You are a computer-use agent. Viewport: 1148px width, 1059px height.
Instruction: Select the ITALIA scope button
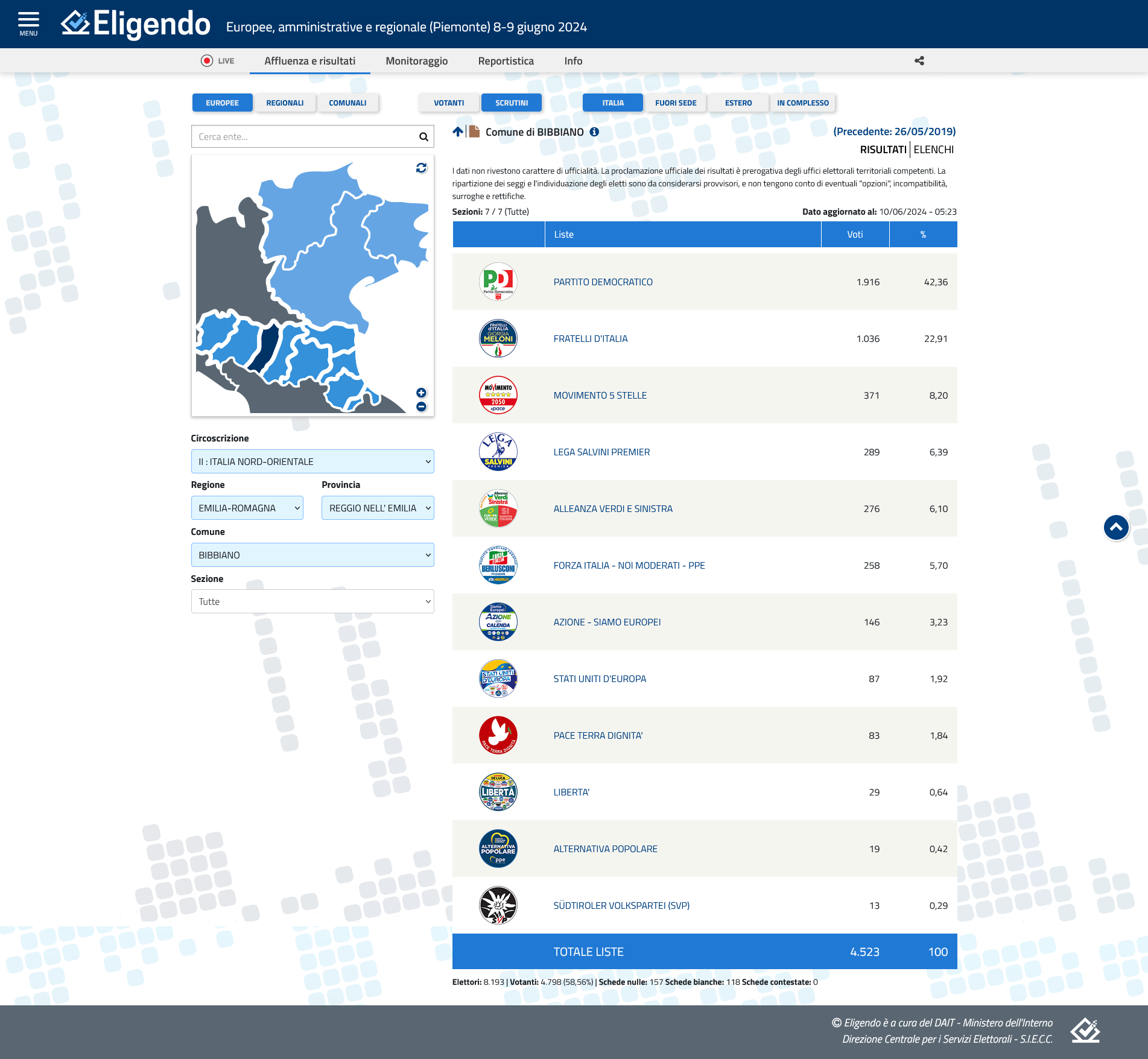(x=613, y=103)
